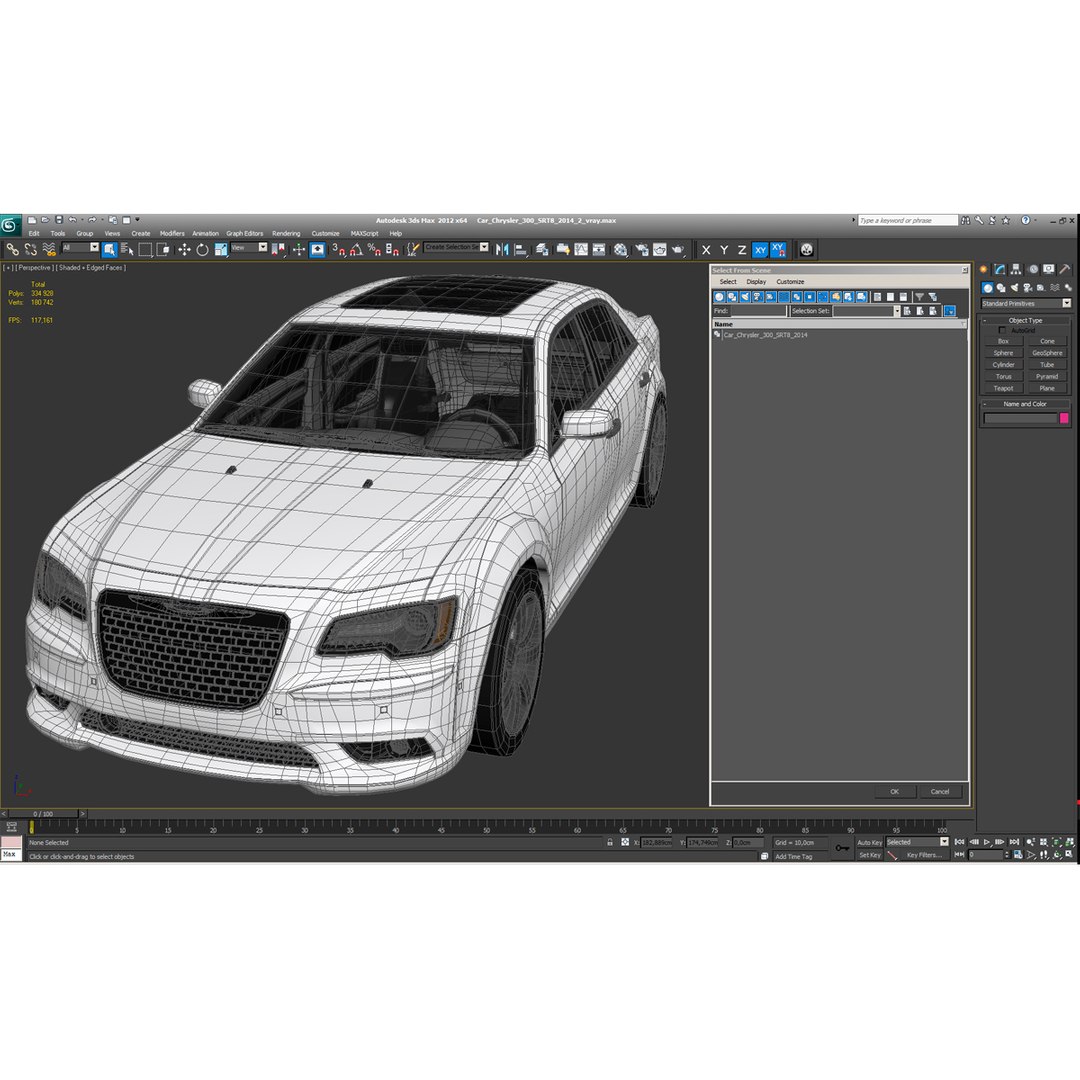Open the Hierarchy panel tab
1080x1080 pixels.
tap(1016, 269)
